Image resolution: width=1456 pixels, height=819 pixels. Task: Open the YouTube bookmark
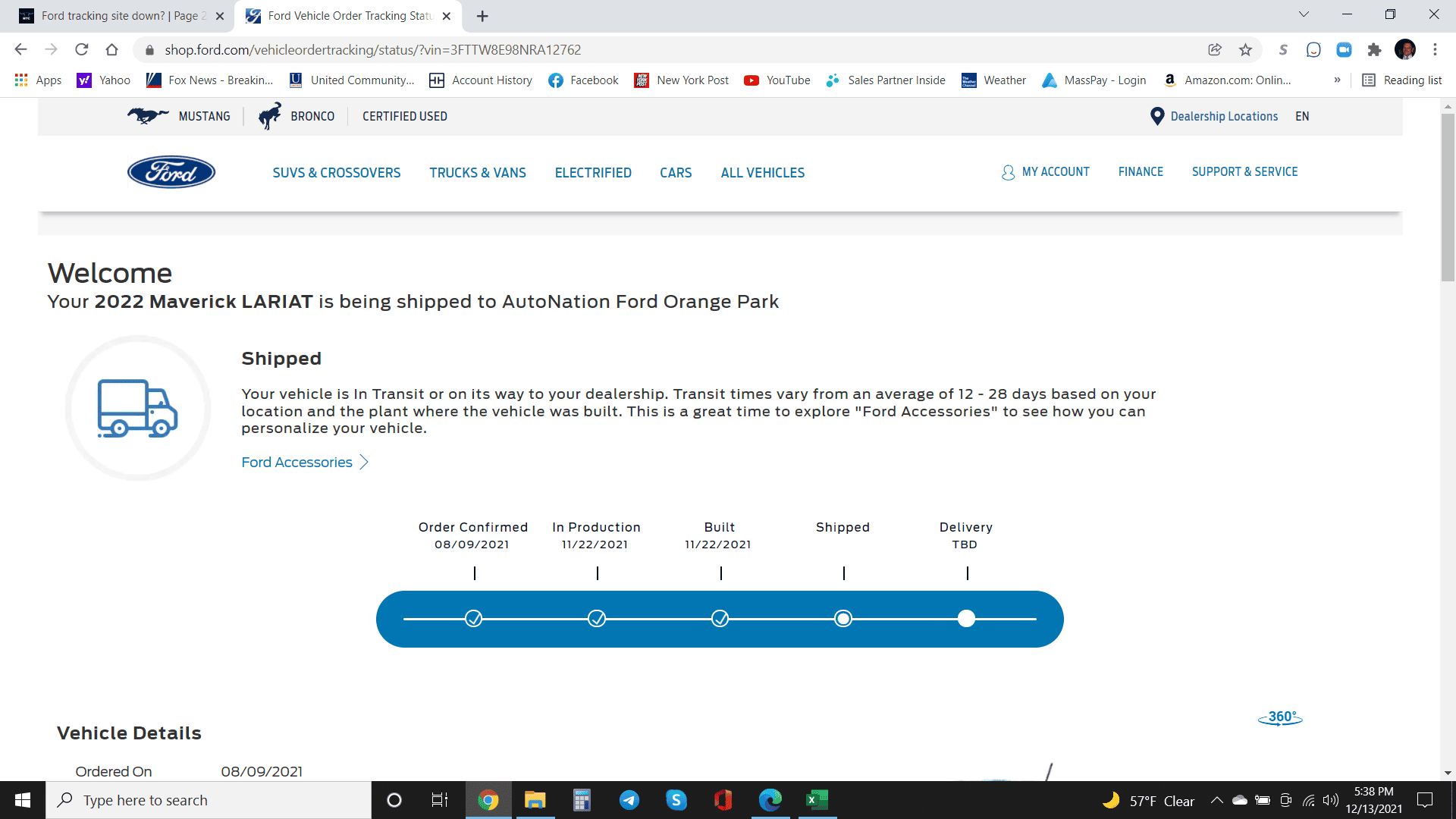point(777,80)
